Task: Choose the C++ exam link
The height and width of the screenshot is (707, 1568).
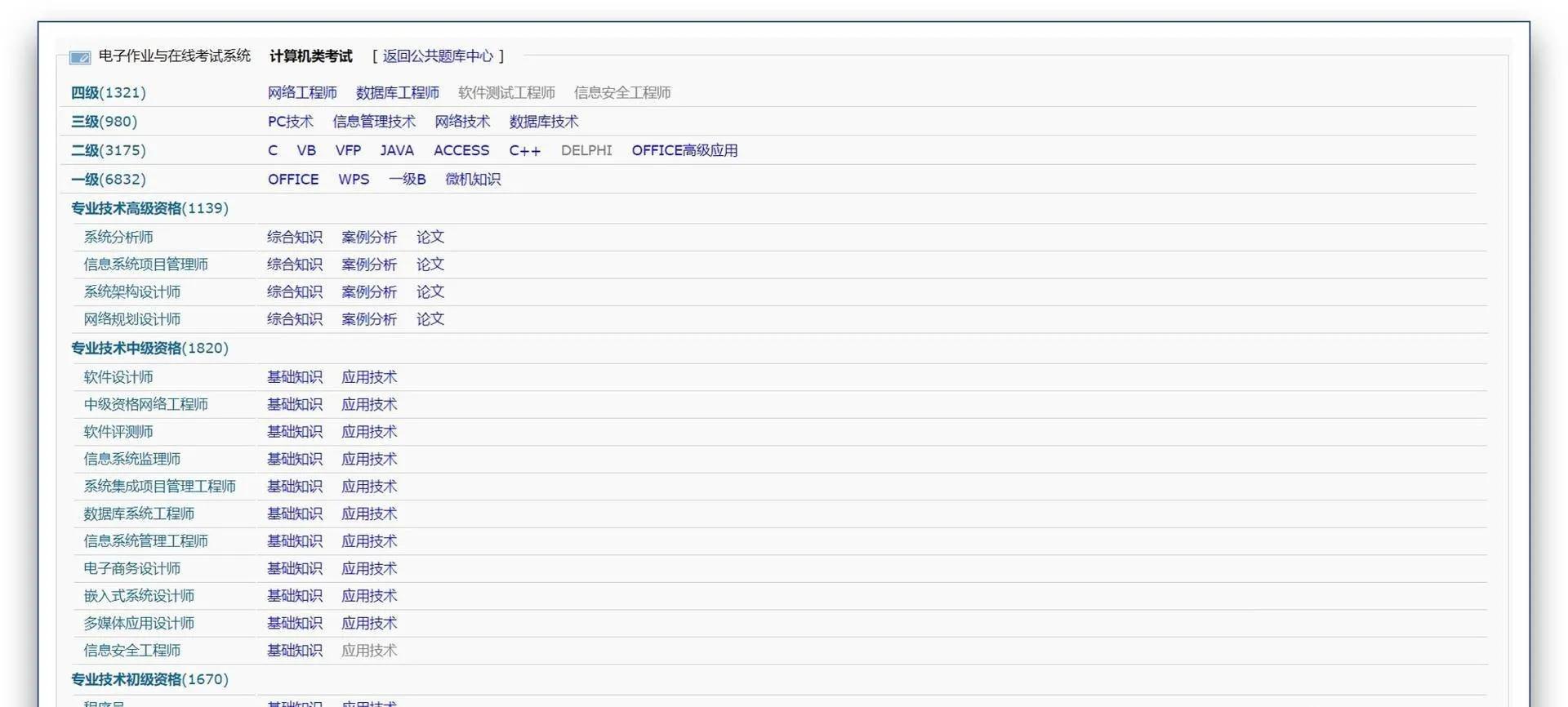Action: point(524,150)
